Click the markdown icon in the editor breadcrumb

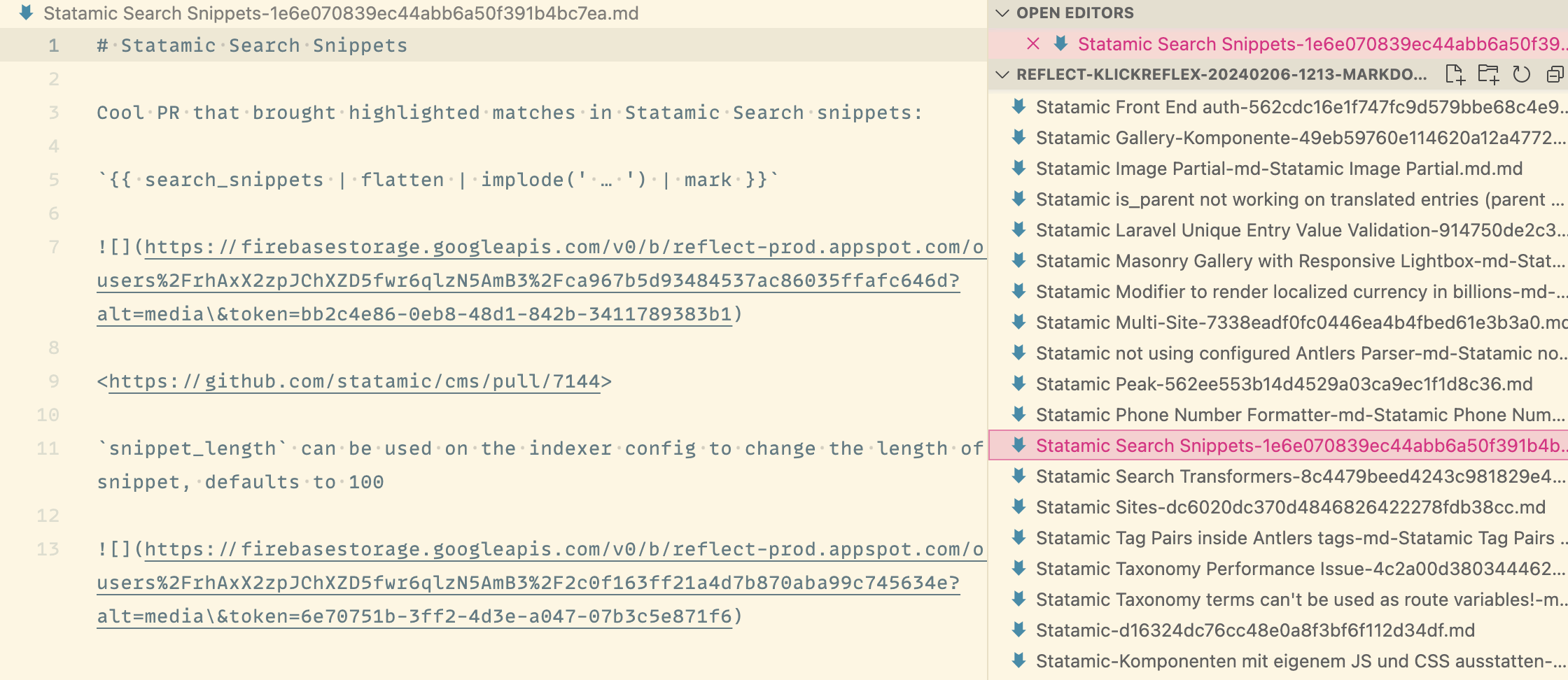(27, 13)
